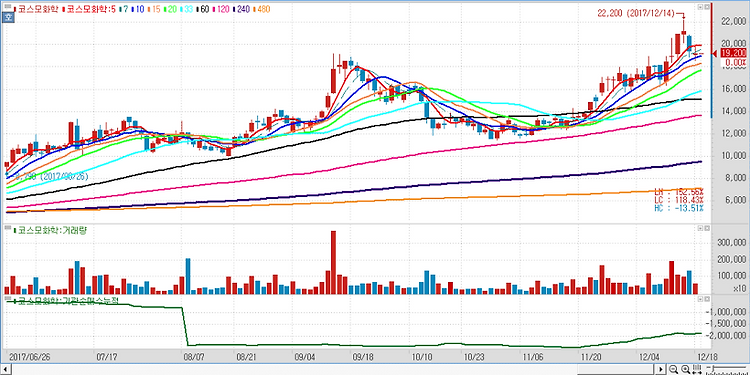Click the zoom in magnifier icon

(685, 369)
